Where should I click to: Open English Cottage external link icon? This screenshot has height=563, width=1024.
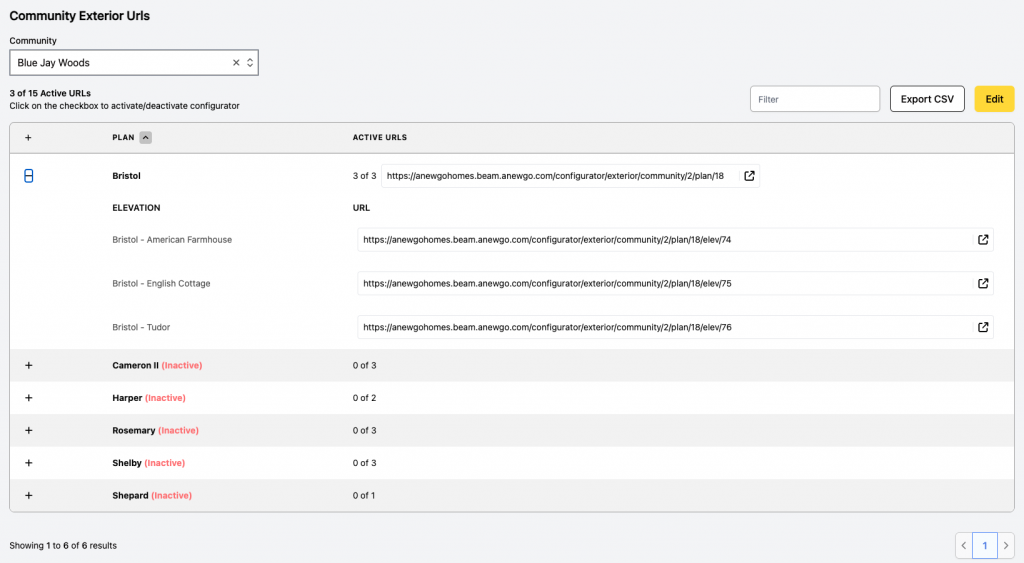pyautogui.click(x=983, y=283)
